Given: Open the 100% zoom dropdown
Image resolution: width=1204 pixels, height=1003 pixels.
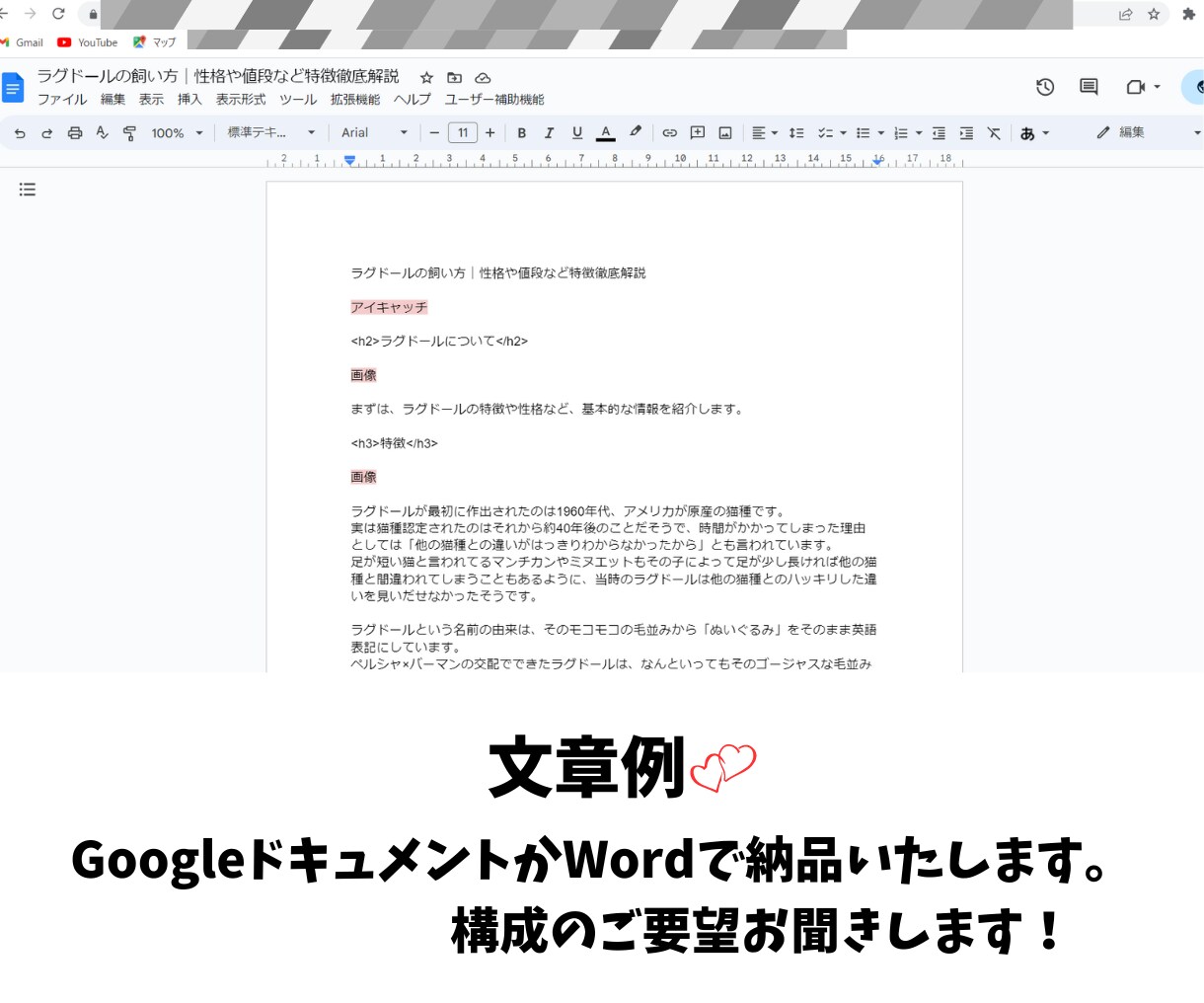Looking at the screenshot, I should [177, 133].
